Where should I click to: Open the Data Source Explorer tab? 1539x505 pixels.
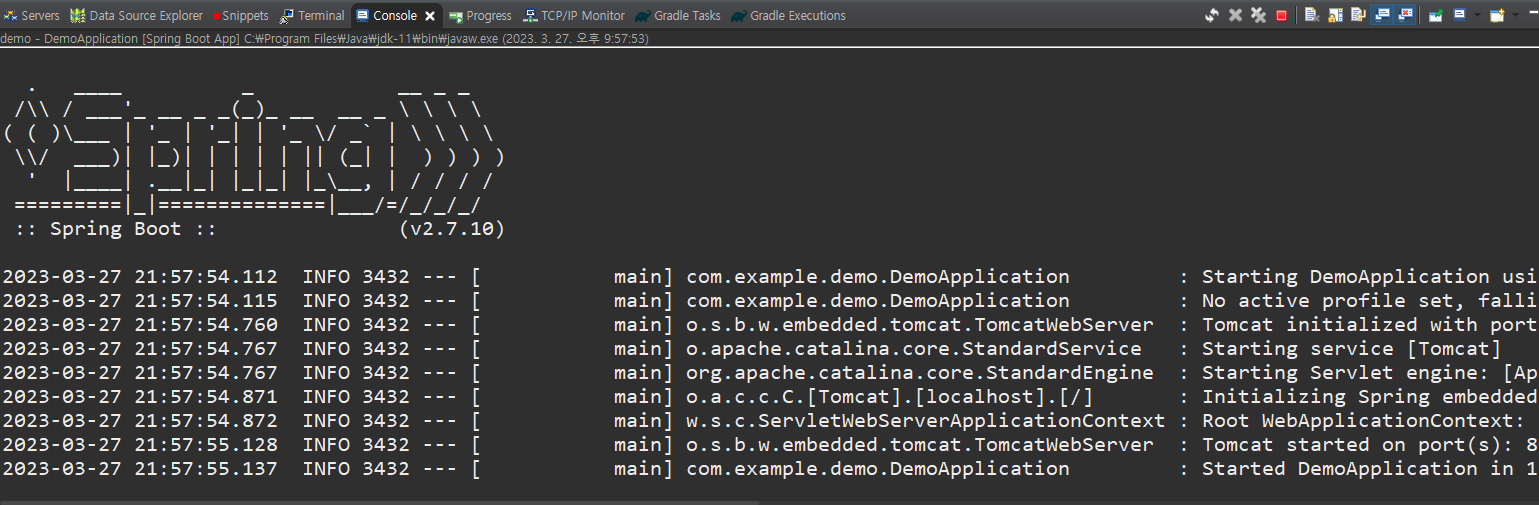tap(137, 15)
